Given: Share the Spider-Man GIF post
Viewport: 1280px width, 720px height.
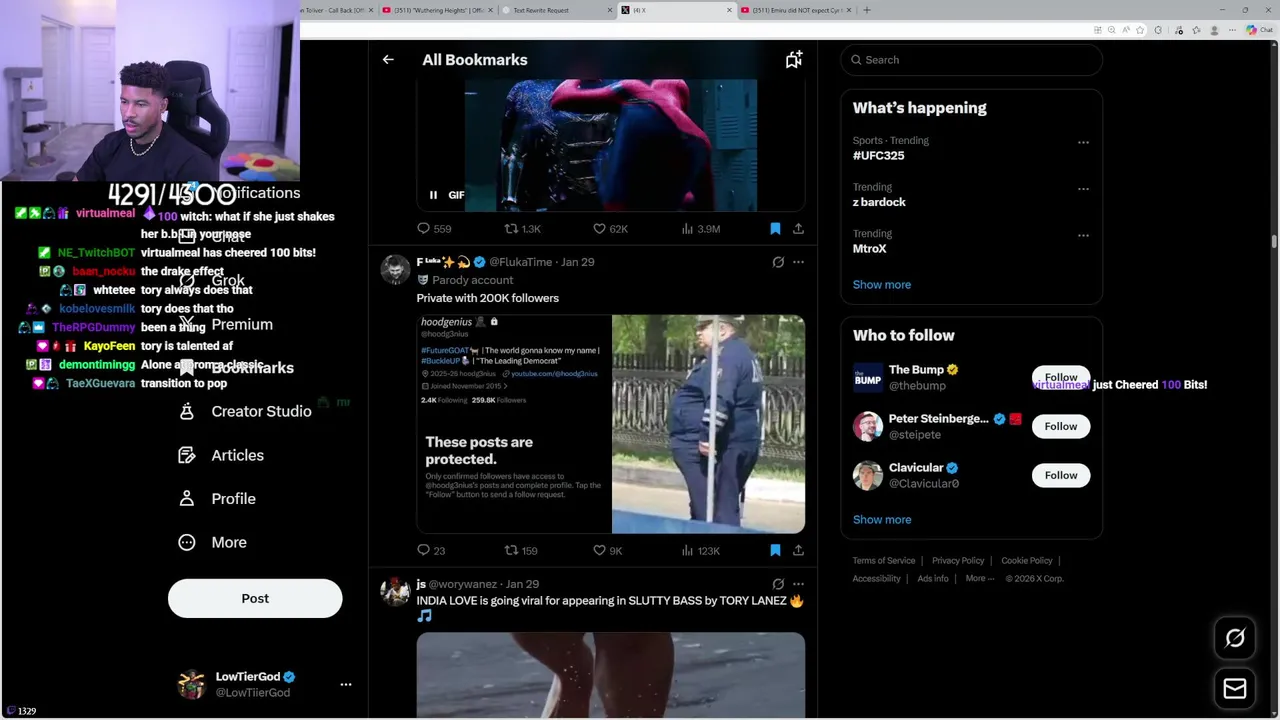Looking at the screenshot, I should [x=798, y=229].
